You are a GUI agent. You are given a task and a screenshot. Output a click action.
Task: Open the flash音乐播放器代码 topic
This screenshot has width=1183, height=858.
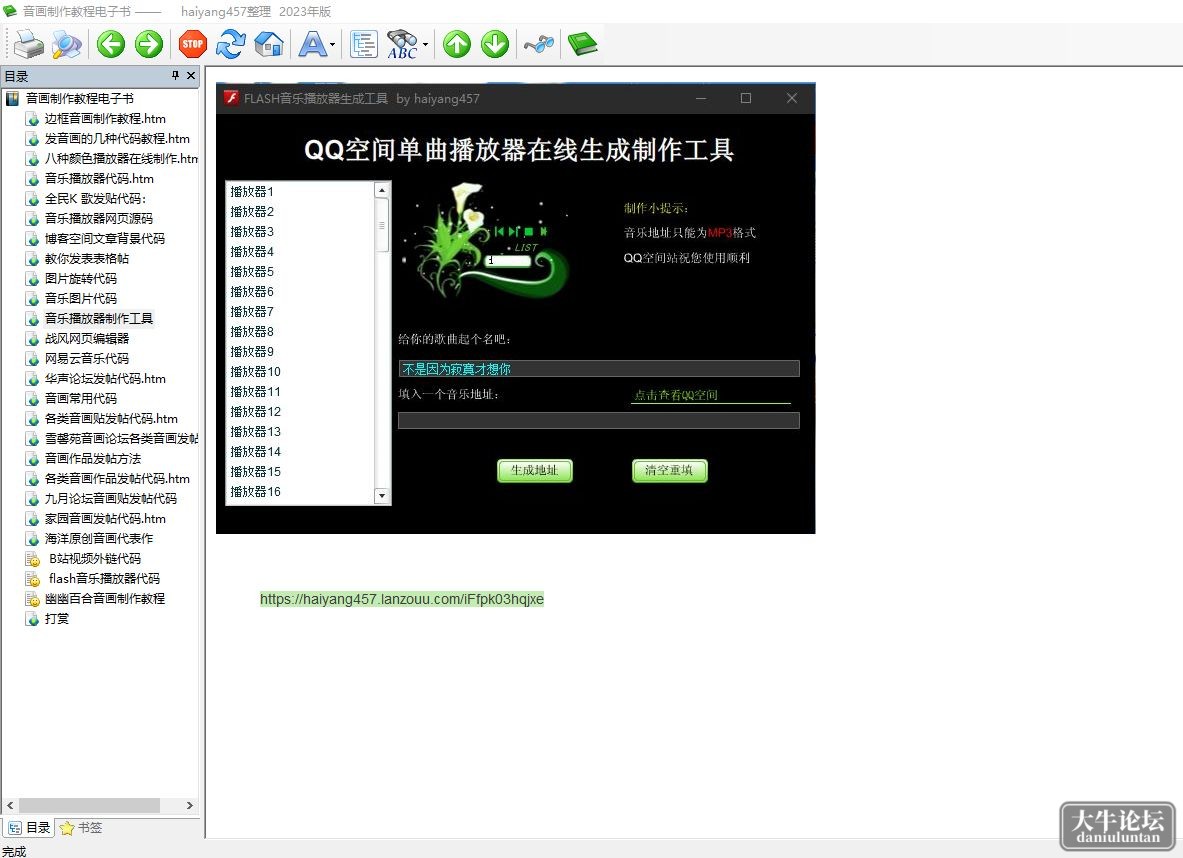[104, 578]
